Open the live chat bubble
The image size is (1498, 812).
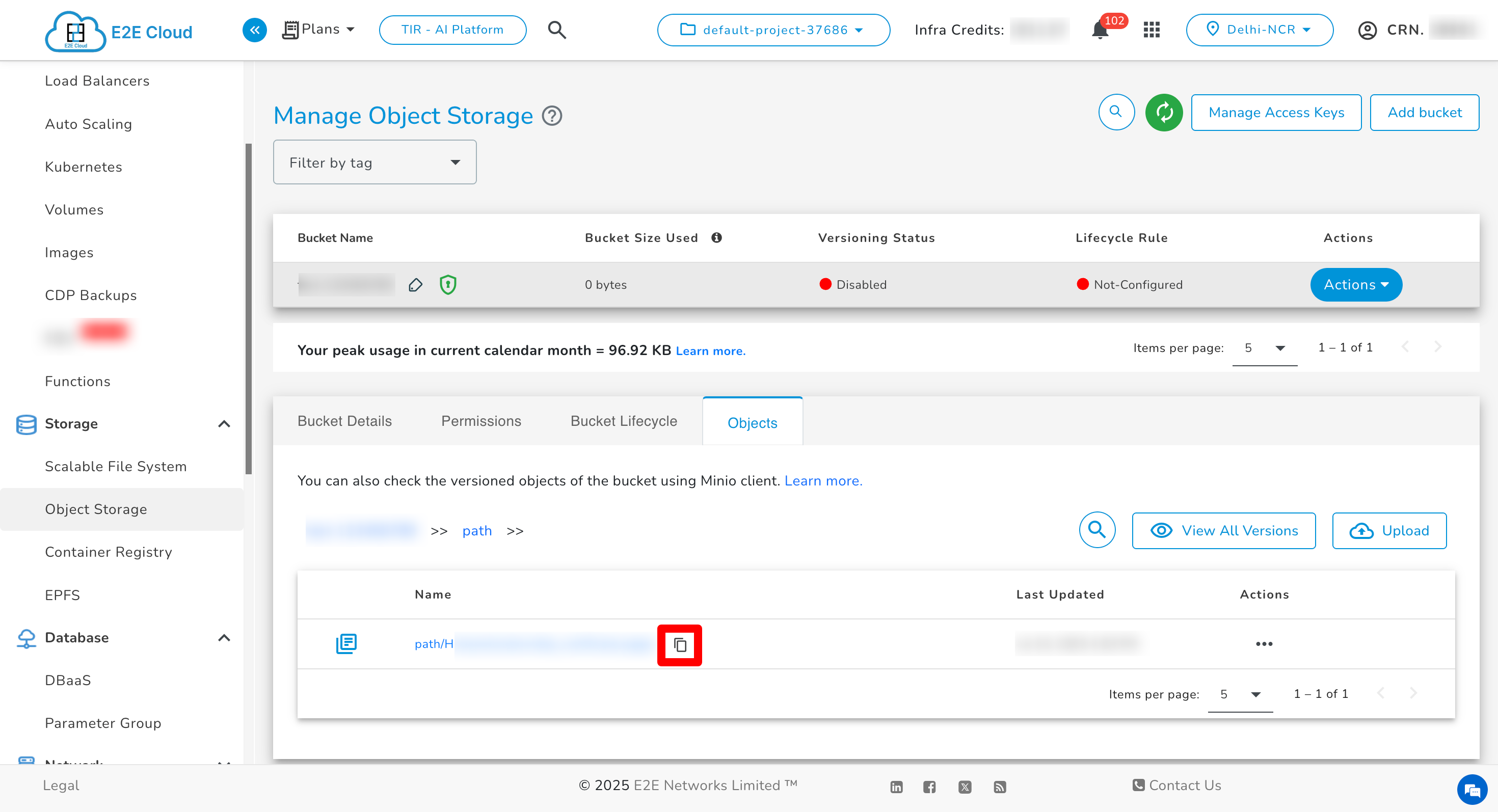[1472, 790]
